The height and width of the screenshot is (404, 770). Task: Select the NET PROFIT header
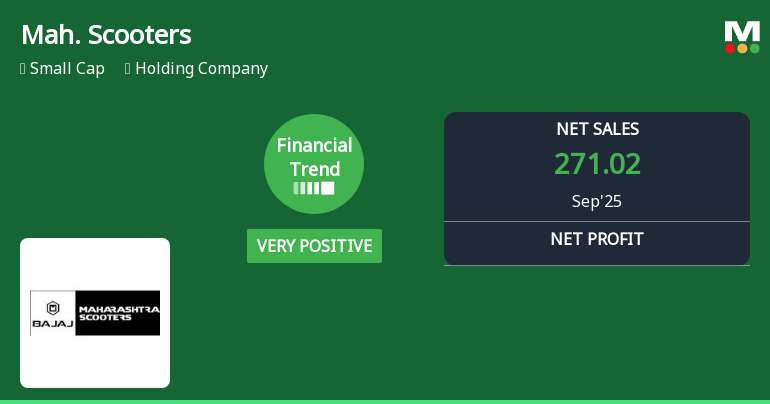[x=597, y=239]
